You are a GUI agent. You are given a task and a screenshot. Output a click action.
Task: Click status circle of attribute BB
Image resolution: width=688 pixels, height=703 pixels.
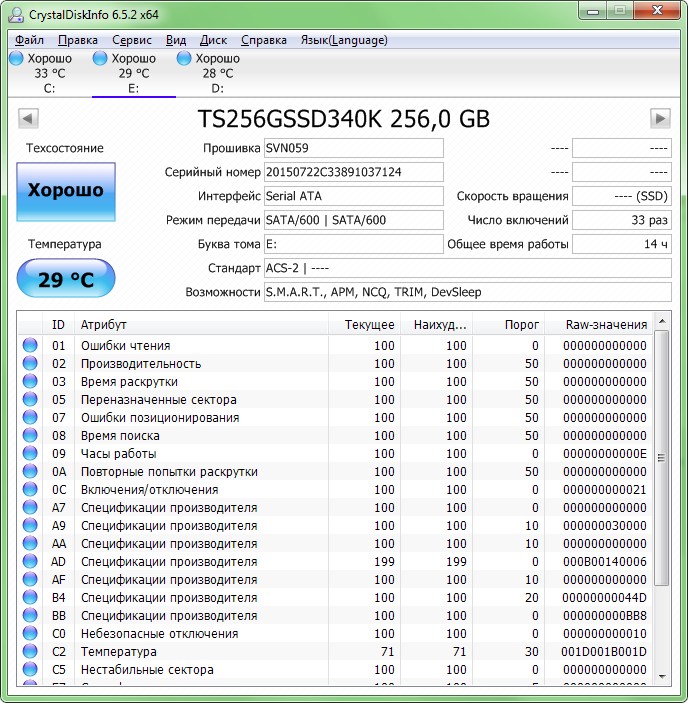tap(30, 615)
